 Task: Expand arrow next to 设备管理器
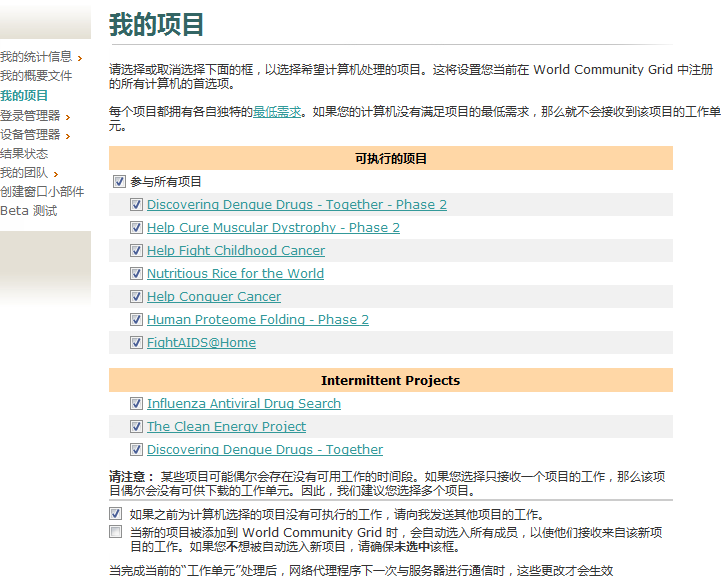[x=68, y=137]
